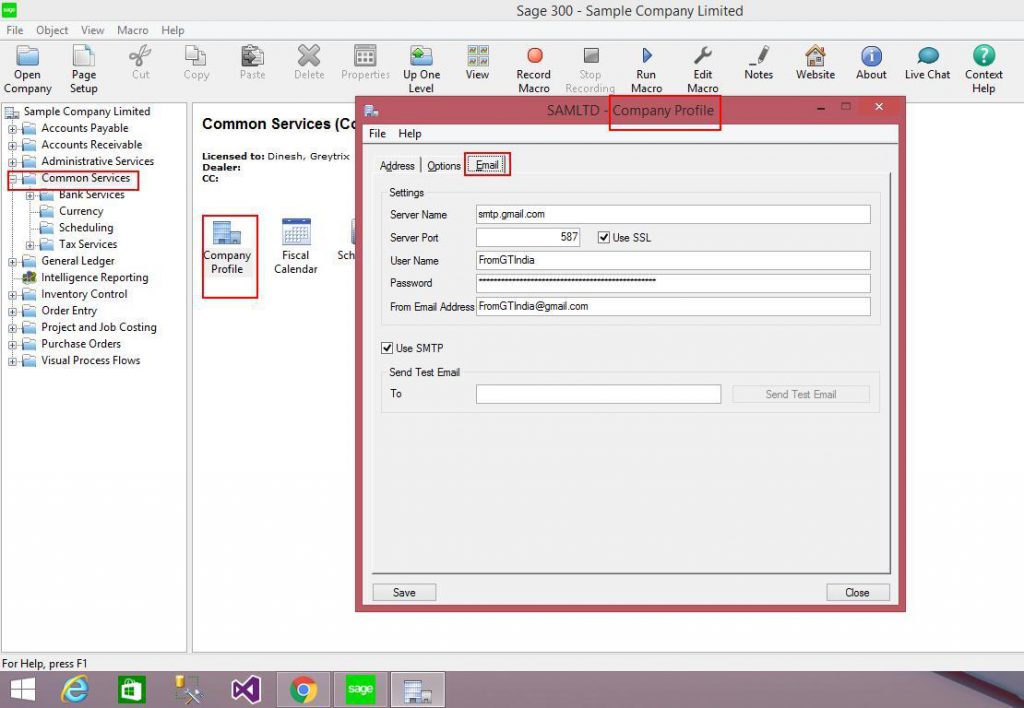Switch to the Address tab
The width and height of the screenshot is (1024, 708).
(397, 166)
